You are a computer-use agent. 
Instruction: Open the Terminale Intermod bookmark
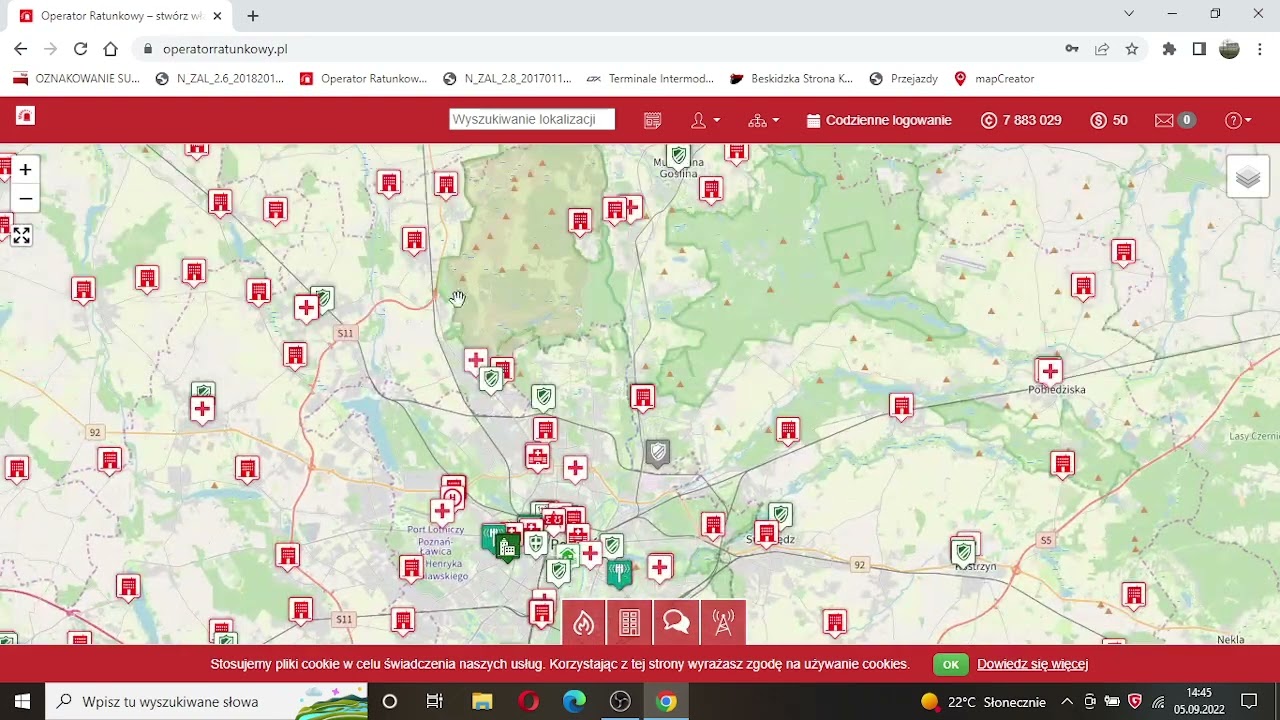pos(650,78)
